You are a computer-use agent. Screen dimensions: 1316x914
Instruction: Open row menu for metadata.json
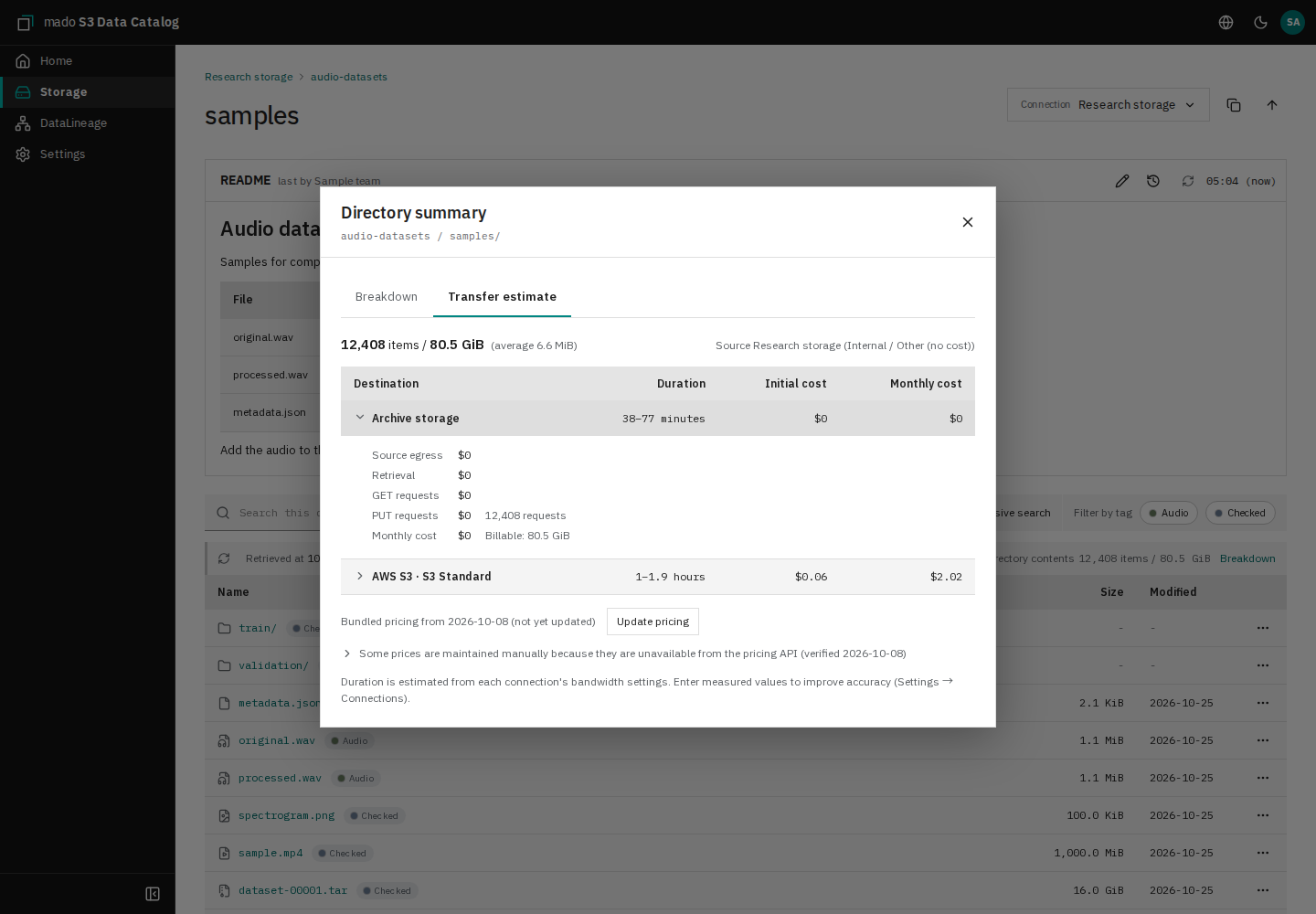[1263, 703]
